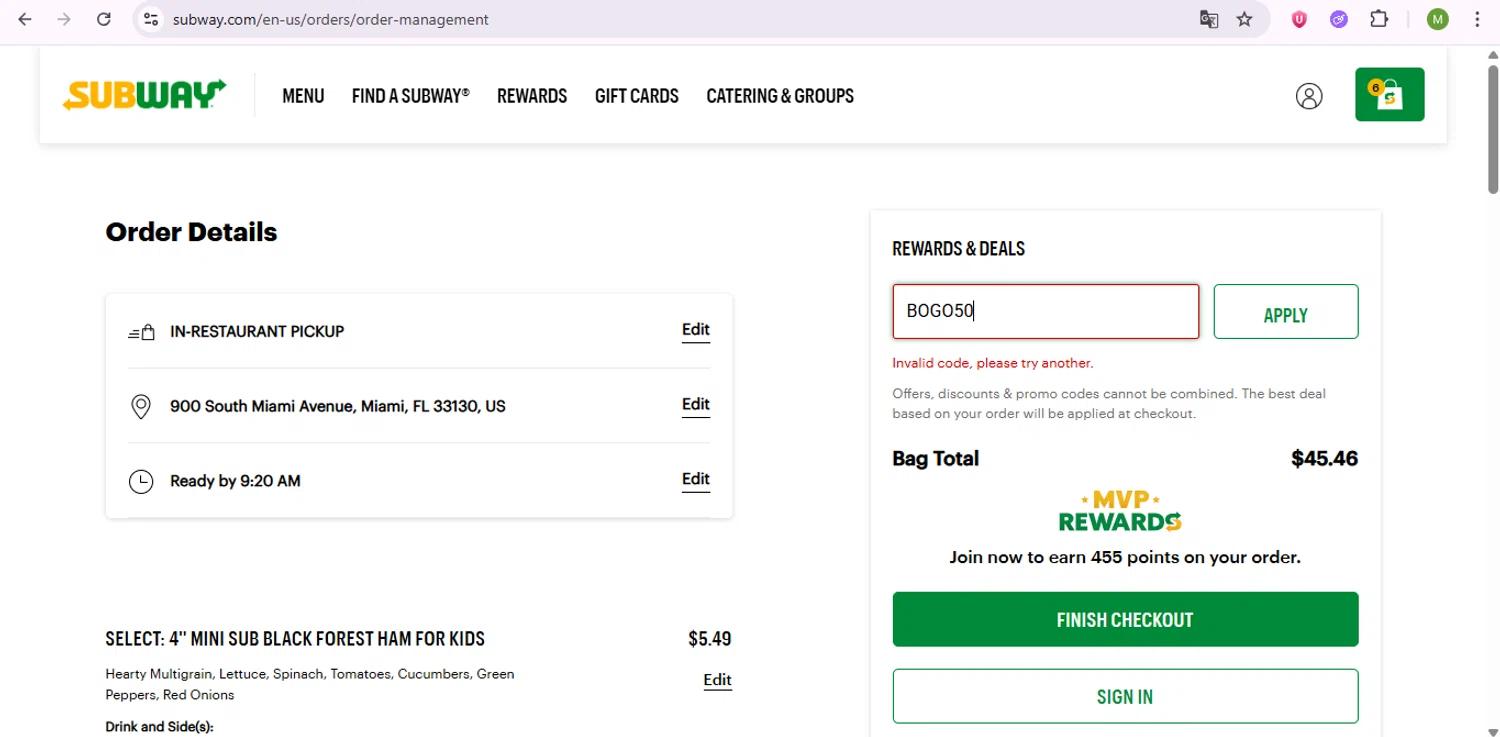The height and width of the screenshot is (737, 1500).
Task: Edit the In-Restaurant Pickup option
Action: [x=696, y=330]
